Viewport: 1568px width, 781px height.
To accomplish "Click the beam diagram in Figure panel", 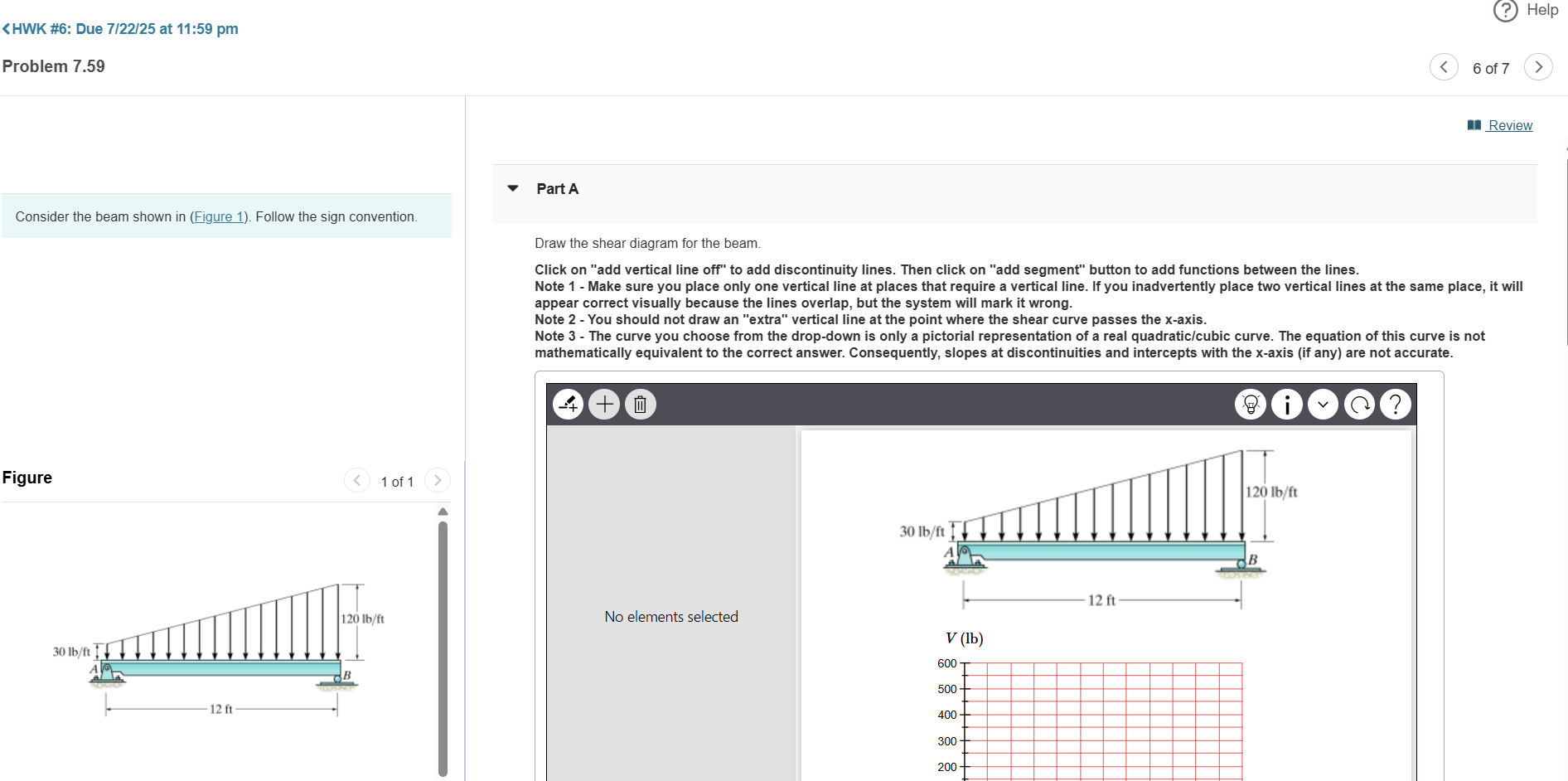I will [219, 649].
